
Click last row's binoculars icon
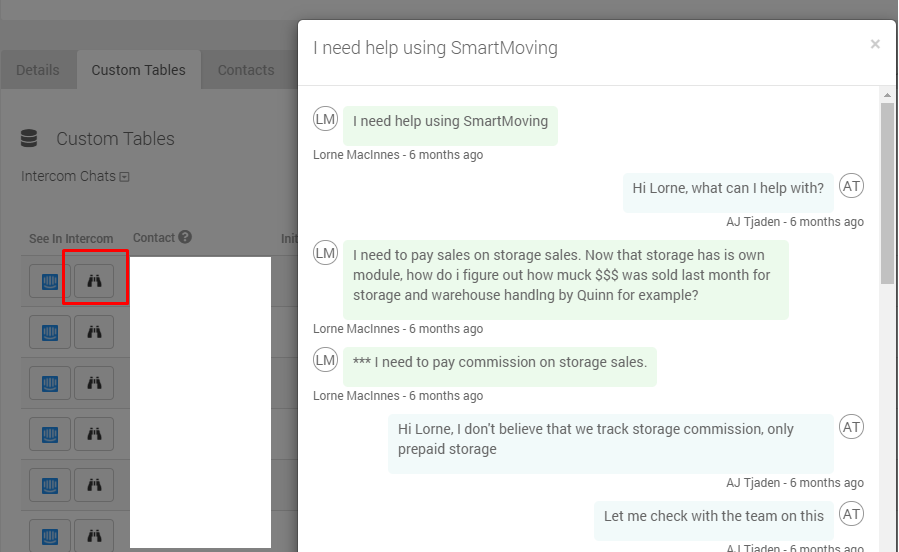point(94,535)
